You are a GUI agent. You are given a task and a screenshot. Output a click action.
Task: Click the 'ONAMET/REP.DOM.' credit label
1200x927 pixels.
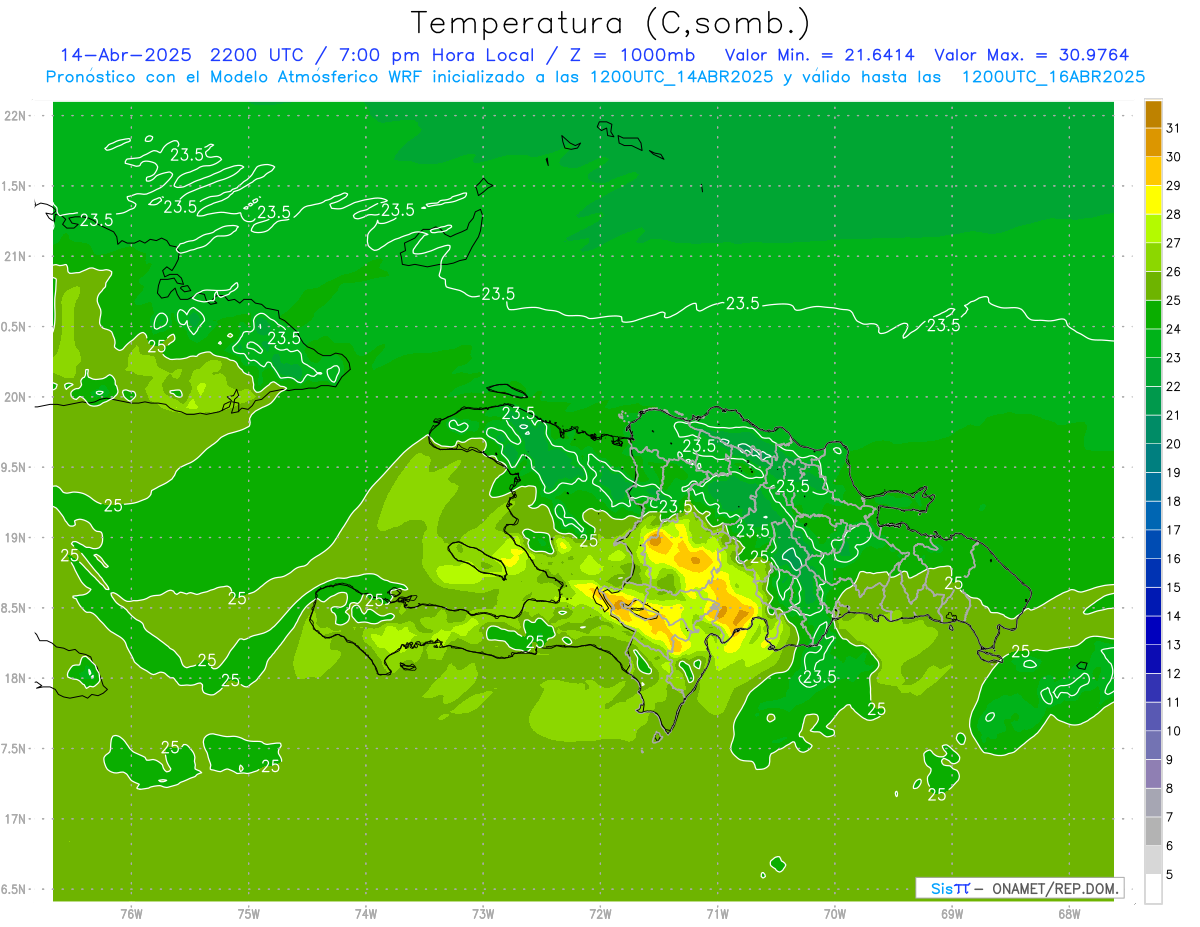[1055, 888]
